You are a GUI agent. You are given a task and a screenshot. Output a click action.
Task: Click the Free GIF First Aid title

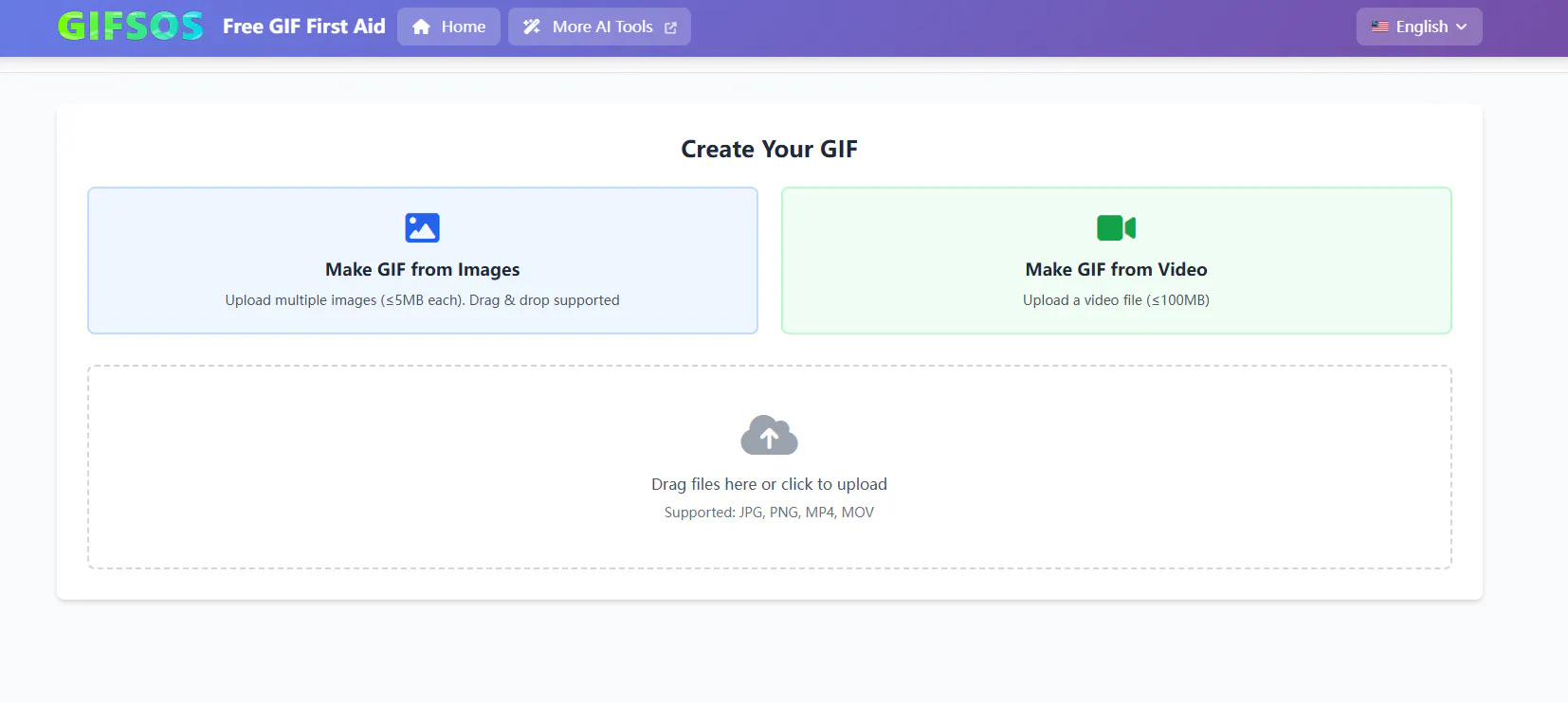304,27
